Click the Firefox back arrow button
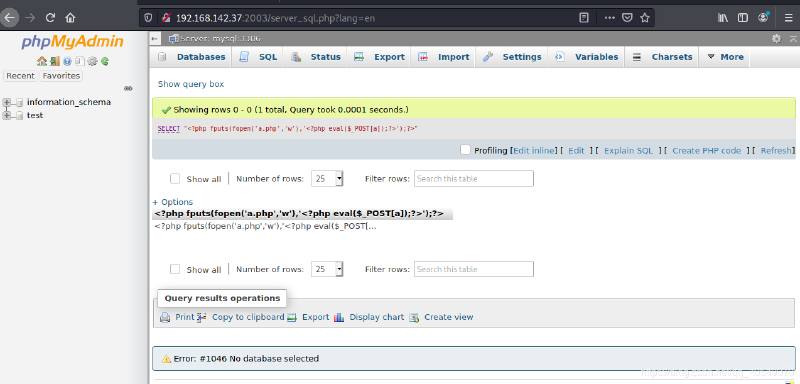Image resolution: width=800 pixels, height=384 pixels. tap(10, 18)
